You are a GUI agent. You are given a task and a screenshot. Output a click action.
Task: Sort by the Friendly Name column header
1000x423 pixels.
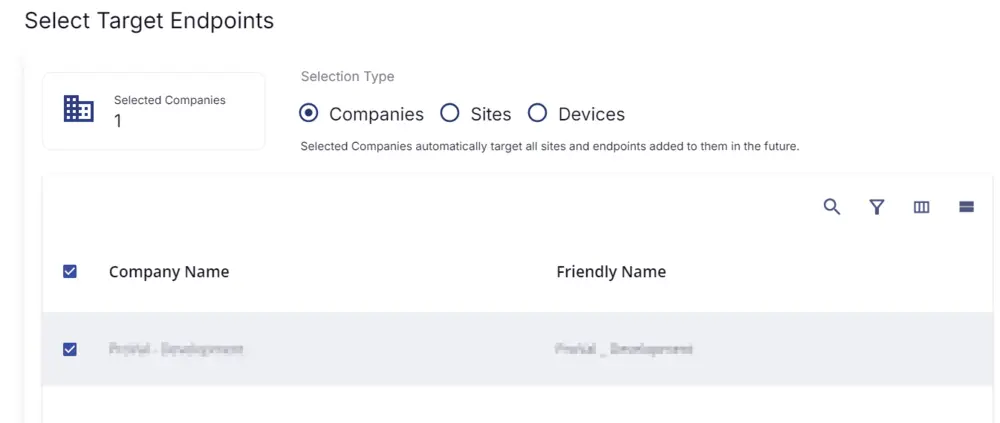pos(611,272)
